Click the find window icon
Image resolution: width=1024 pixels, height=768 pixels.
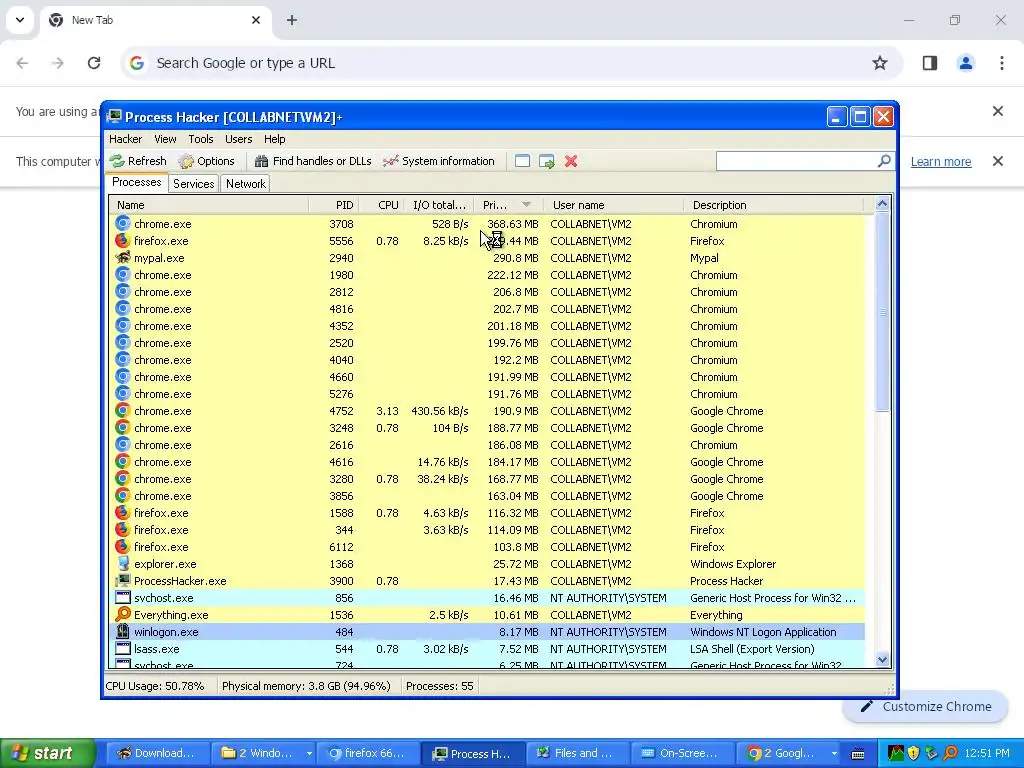(522, 161)
